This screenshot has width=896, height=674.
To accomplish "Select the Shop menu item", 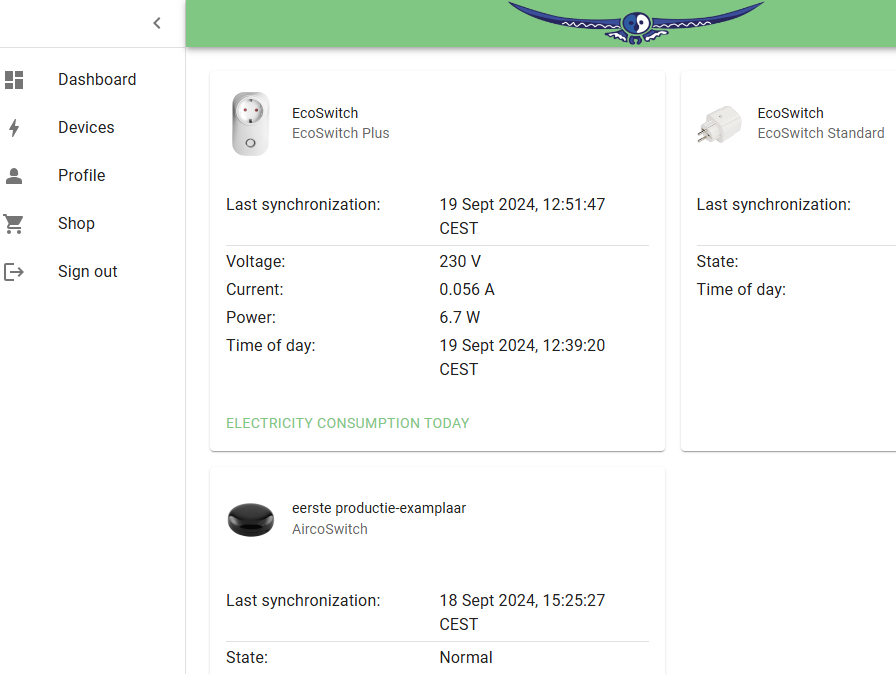I will click(x=76, y=224).
